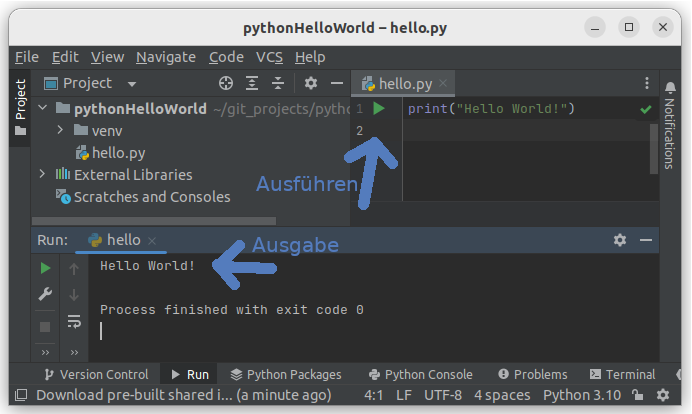The height and width of the screenshot is (414, 692).
Task: Click the wrench icon in Run panel
Action: [x=45, y=294]
